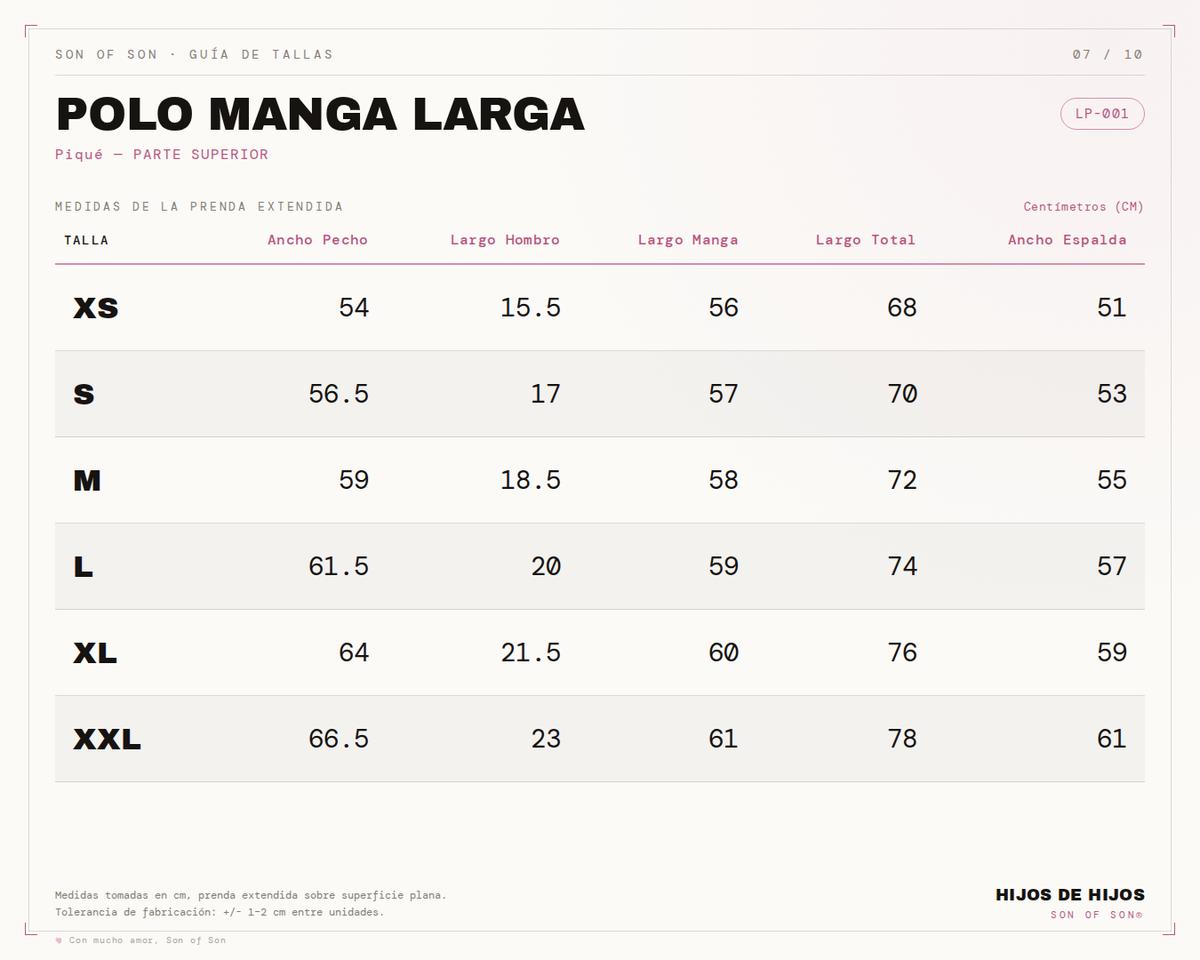Image resolution: width=1200 pixels, height=960 pixels.
Task: Select the XL size row label
Action: [x=95, y=653]
